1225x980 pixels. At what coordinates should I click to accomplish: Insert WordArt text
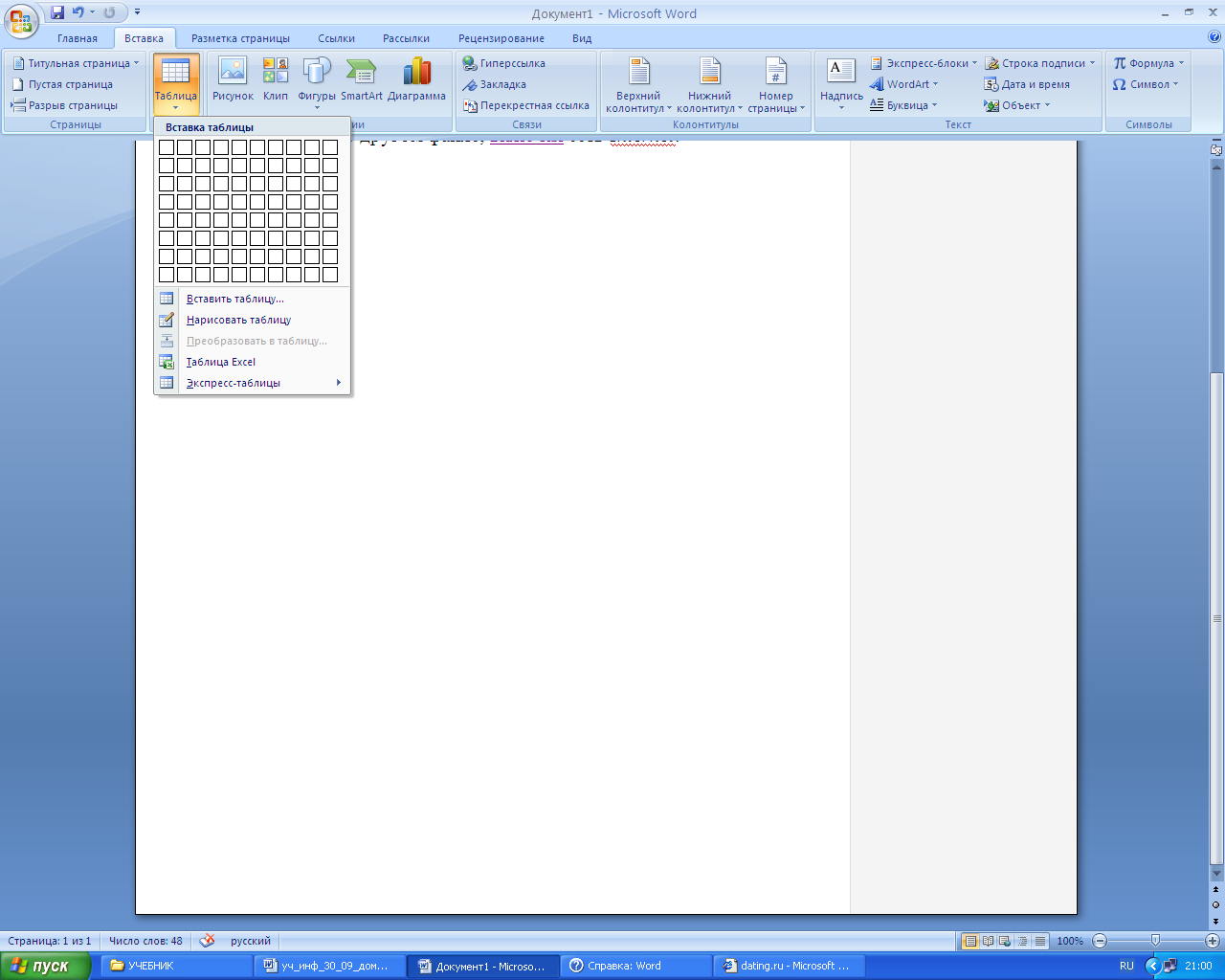(x=904, y=84)
